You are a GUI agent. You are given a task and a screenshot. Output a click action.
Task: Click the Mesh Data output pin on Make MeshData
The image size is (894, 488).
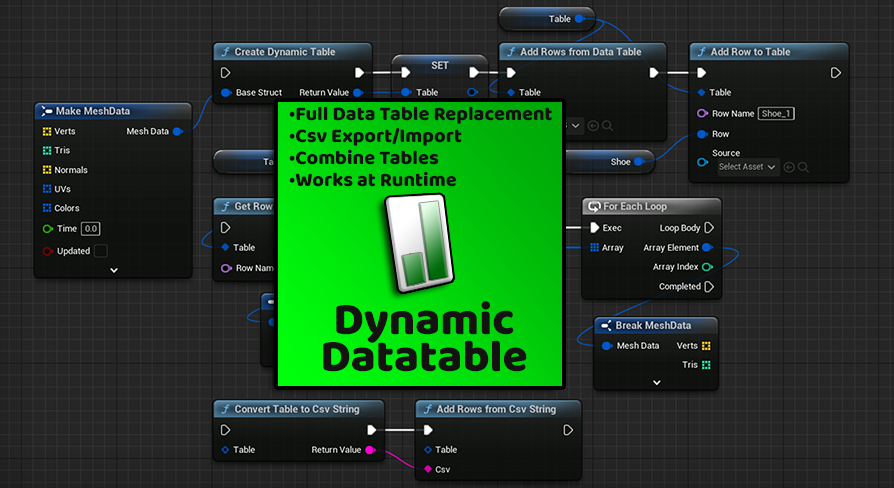tap(177, 131)
